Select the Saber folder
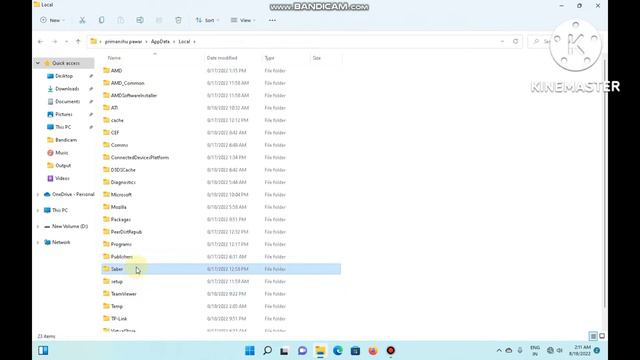The width and height of the screenshot is (640, 360). (x=221, y=269)
